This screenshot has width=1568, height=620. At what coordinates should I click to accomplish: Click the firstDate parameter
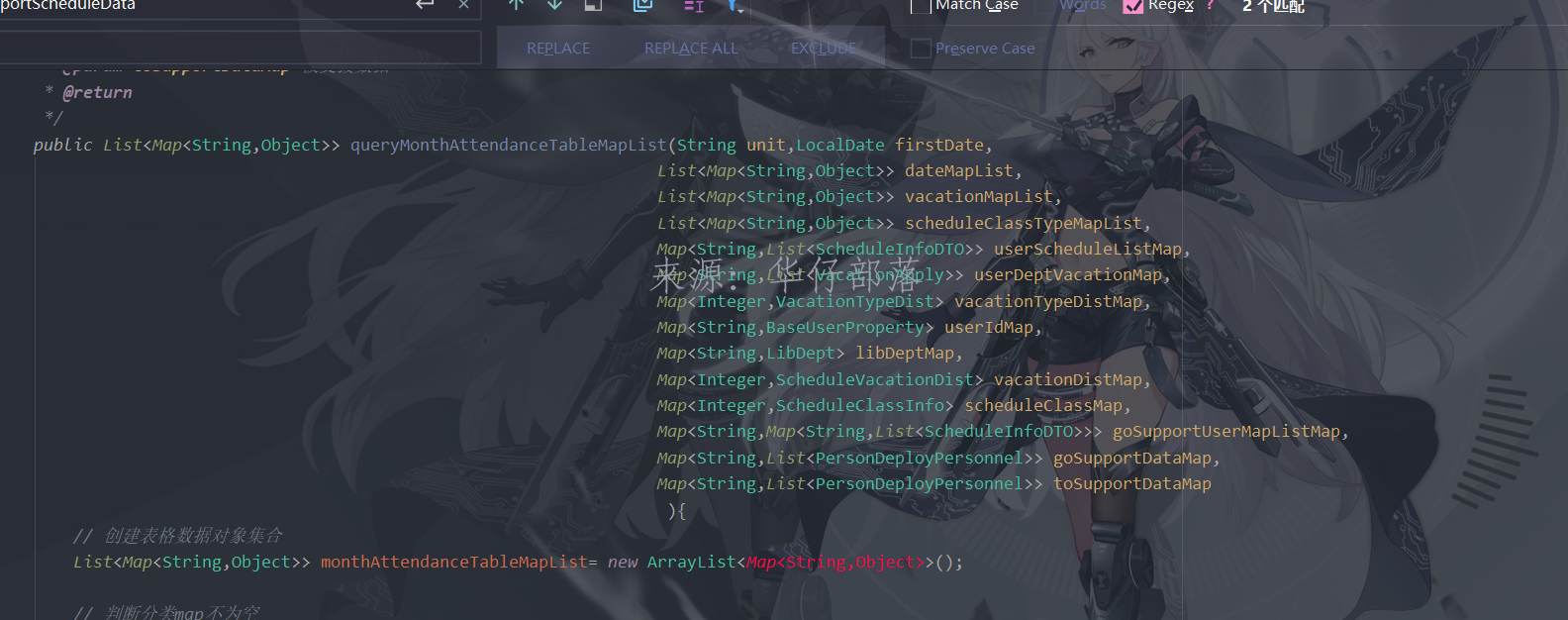click(939, 145)
